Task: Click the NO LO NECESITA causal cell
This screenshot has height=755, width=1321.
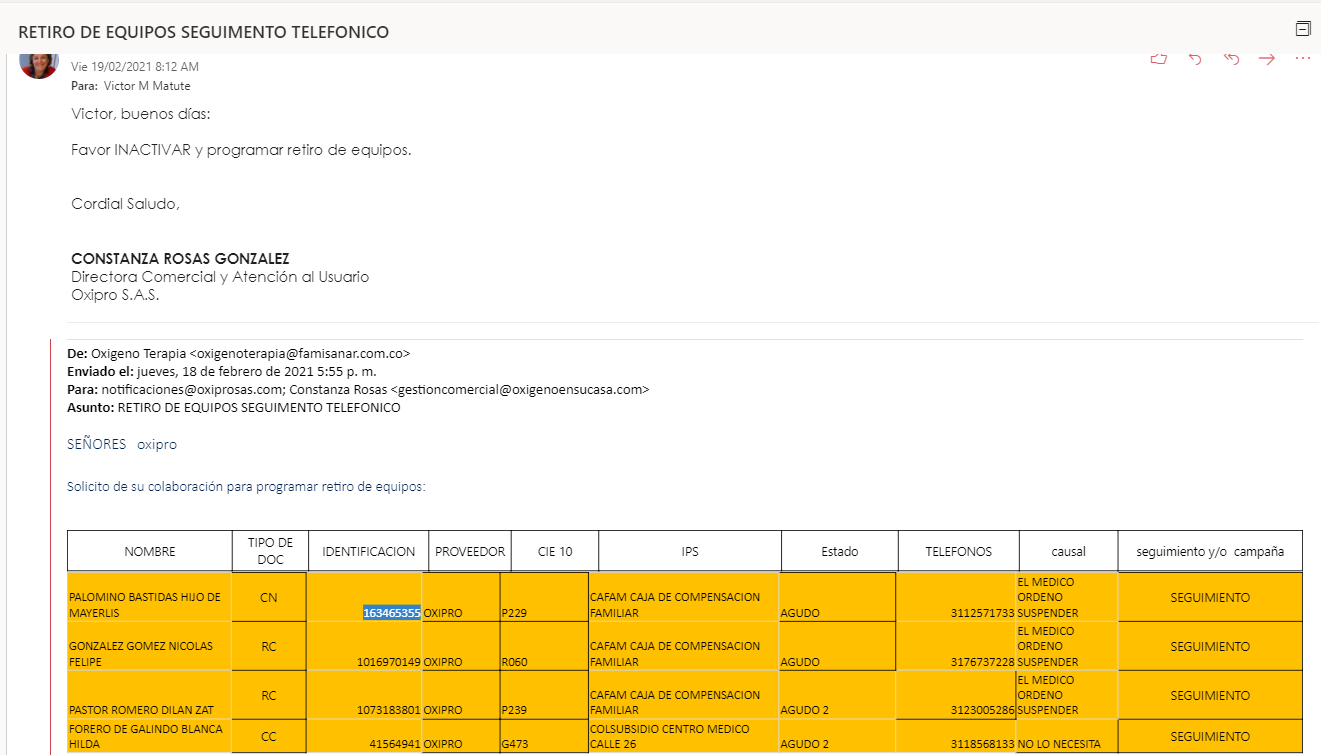Action: point(1059,744)
